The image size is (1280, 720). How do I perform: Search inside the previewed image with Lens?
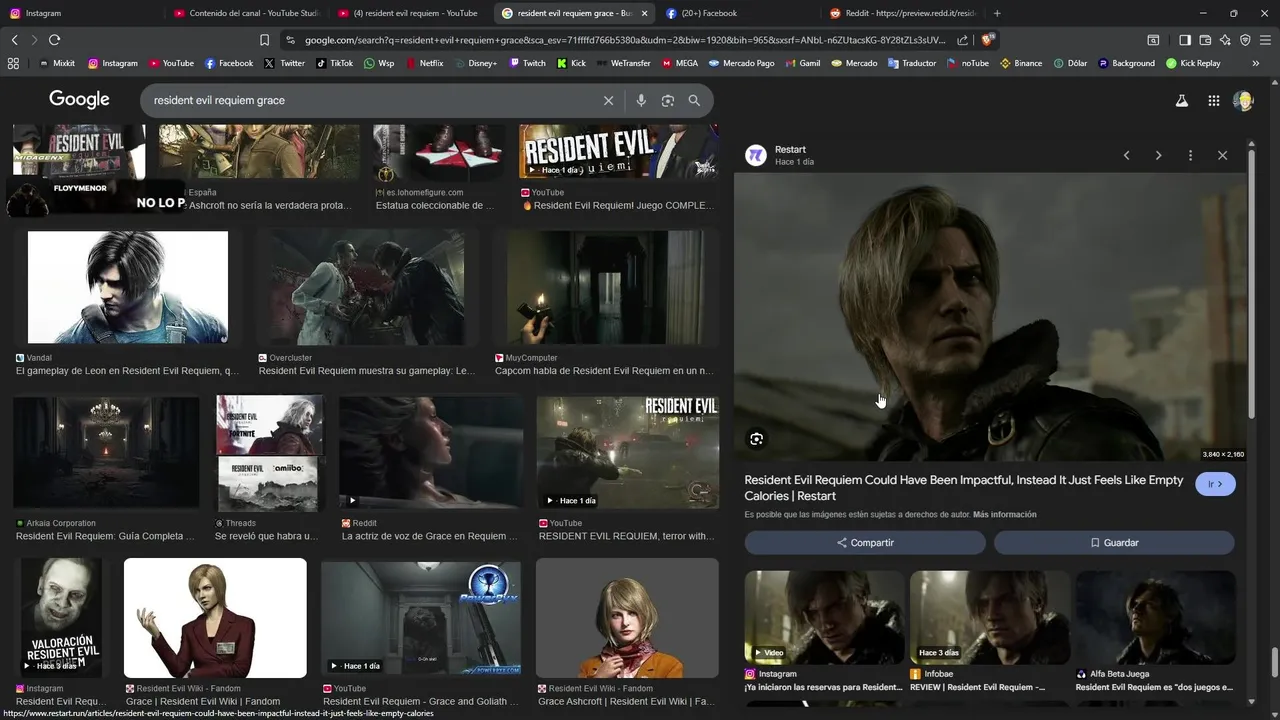[x=757, y=439]
